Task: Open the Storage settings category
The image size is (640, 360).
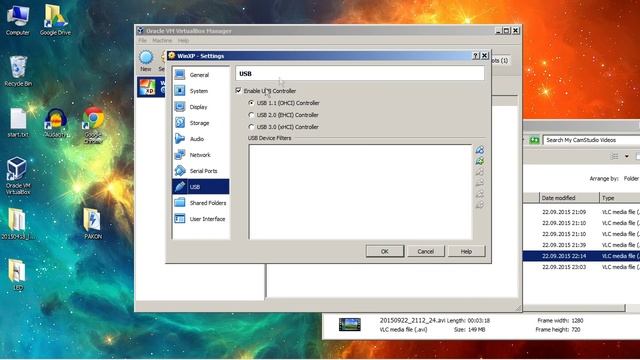Action: click(200, 123)
